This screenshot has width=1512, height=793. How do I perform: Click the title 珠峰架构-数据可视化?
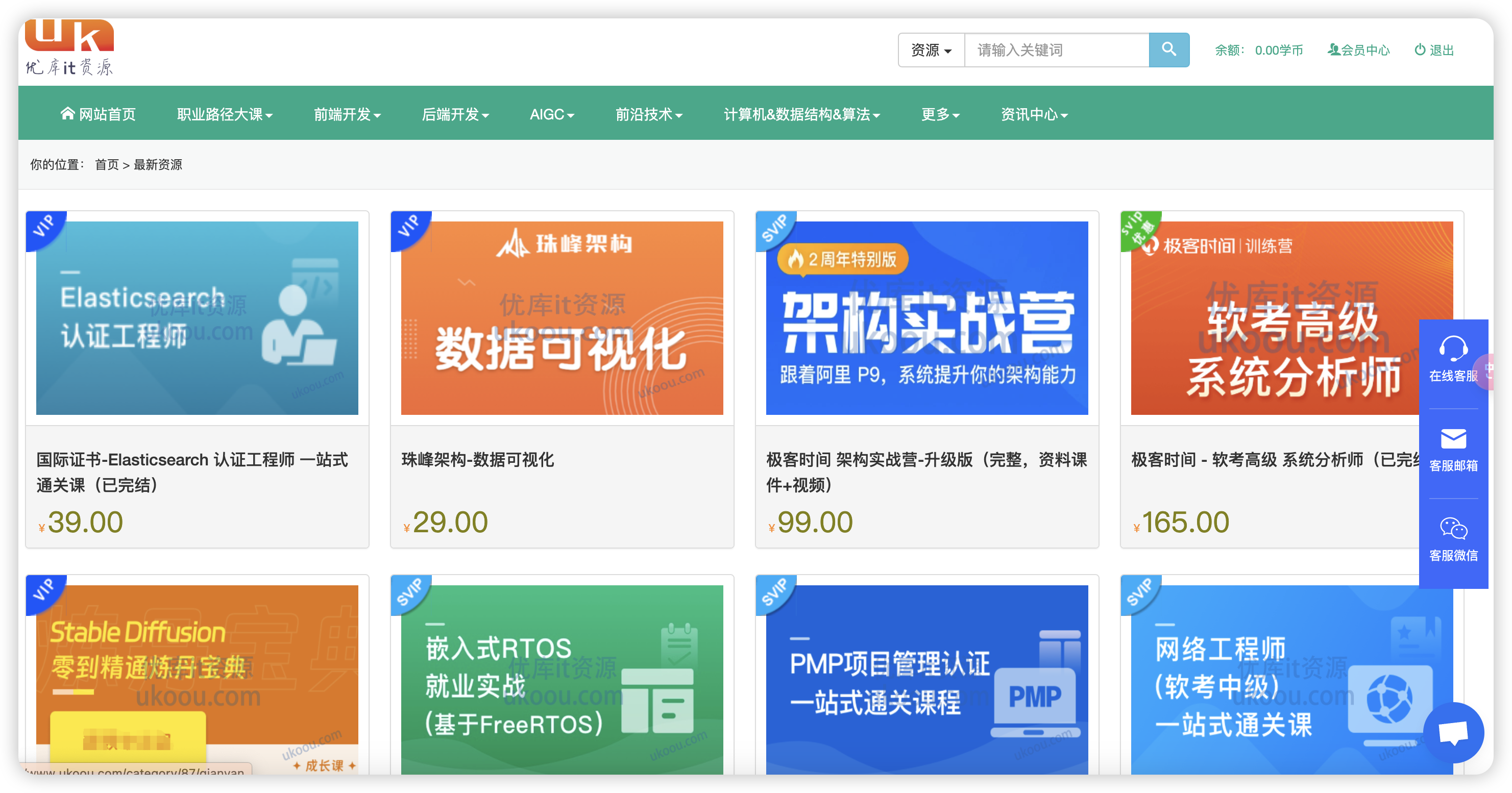point(477,460)
